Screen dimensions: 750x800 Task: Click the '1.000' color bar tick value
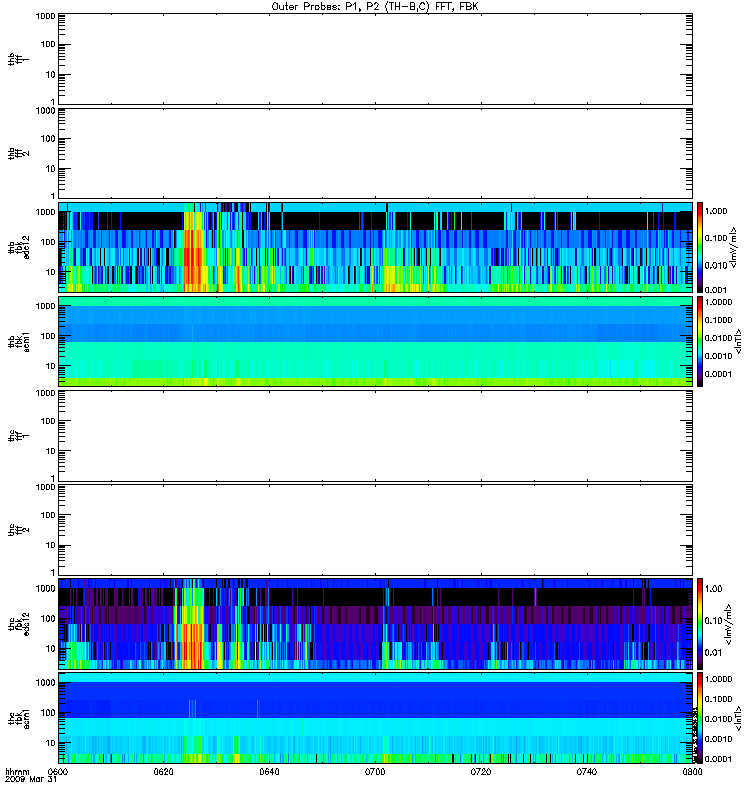[x=716, y=211]
